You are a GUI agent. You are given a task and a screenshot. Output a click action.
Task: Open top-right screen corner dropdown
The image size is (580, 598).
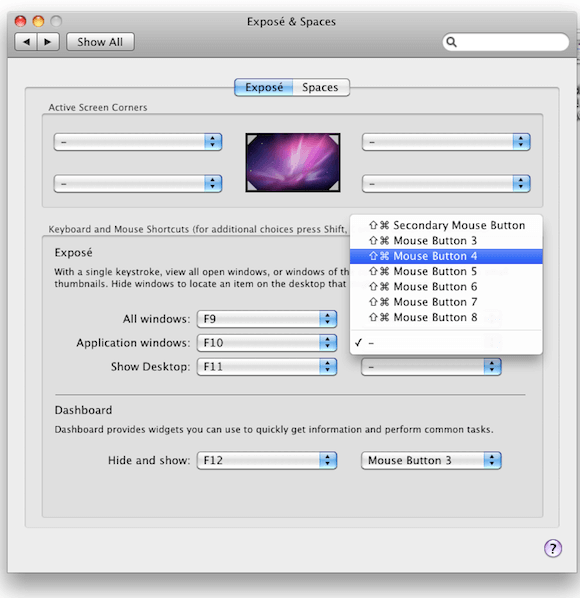[x=446, y=142]
